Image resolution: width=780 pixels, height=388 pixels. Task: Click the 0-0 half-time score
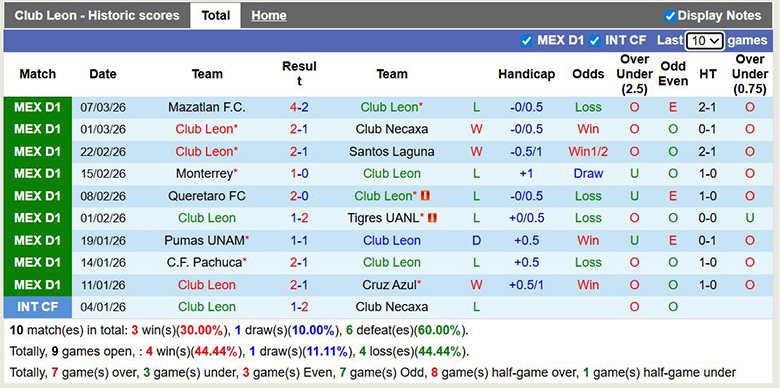coord(707,218)
